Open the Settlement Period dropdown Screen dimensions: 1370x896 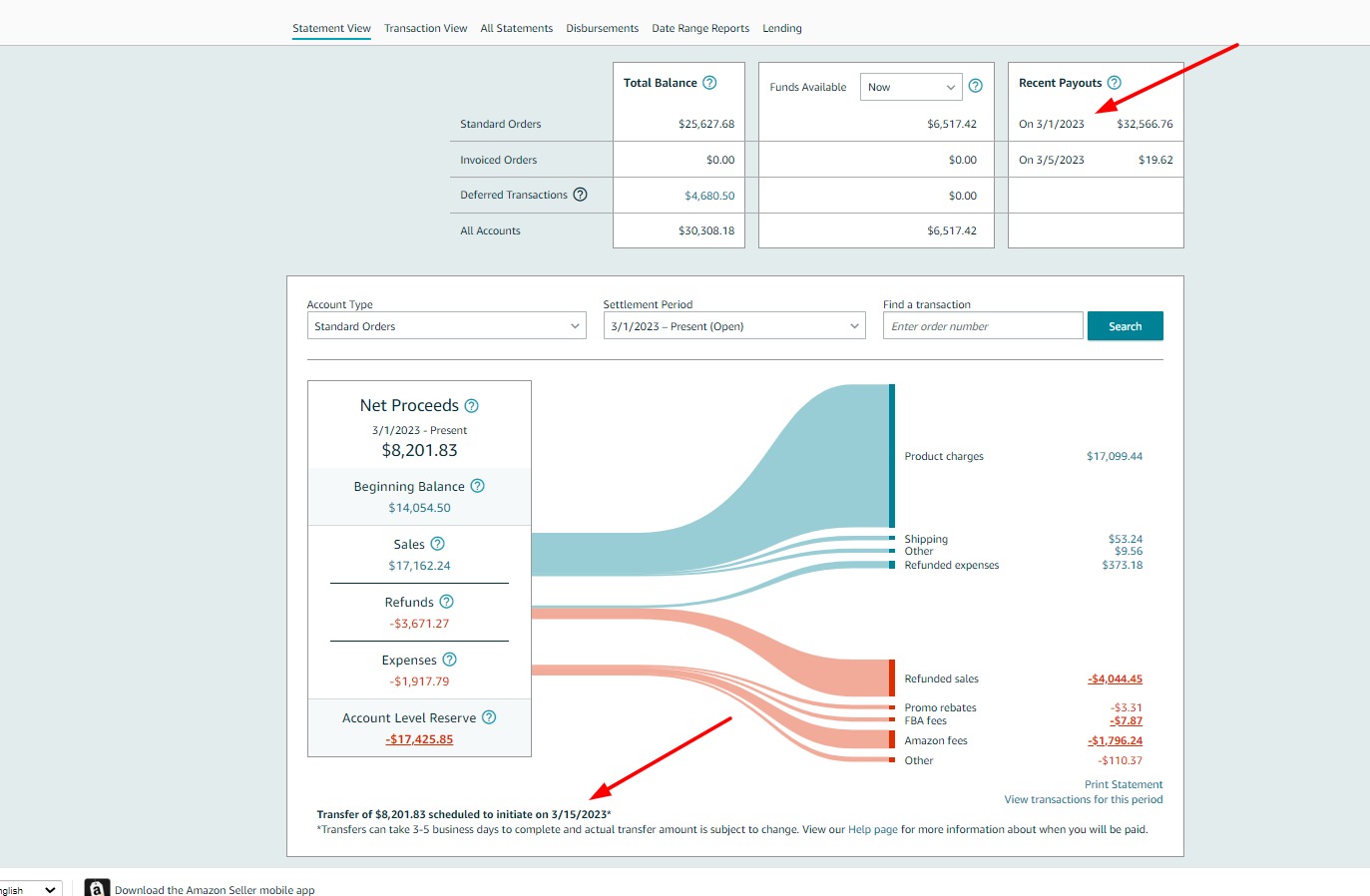(x=733, y=326)
